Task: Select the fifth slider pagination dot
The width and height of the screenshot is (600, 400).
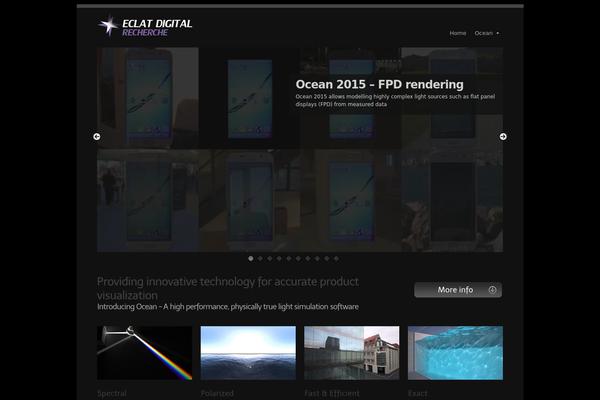Action: 289,259
